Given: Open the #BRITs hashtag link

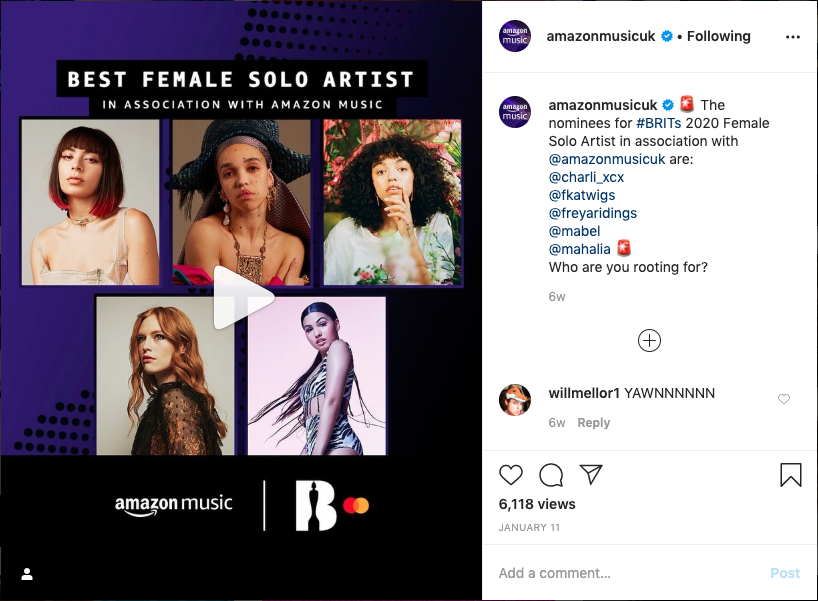Looking at the screenshot, I should 658,123.
